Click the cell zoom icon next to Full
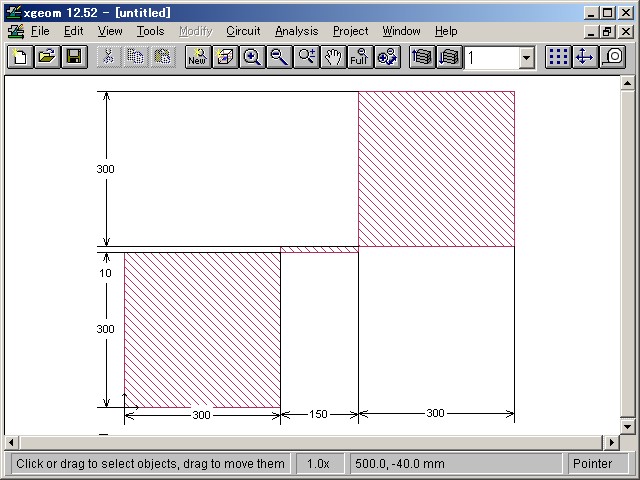Screen dimensions: 640x480 click(387, 57)
